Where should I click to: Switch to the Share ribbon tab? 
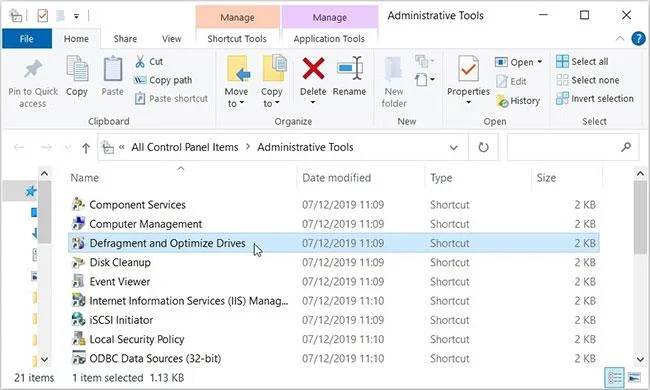coord(125,39)
